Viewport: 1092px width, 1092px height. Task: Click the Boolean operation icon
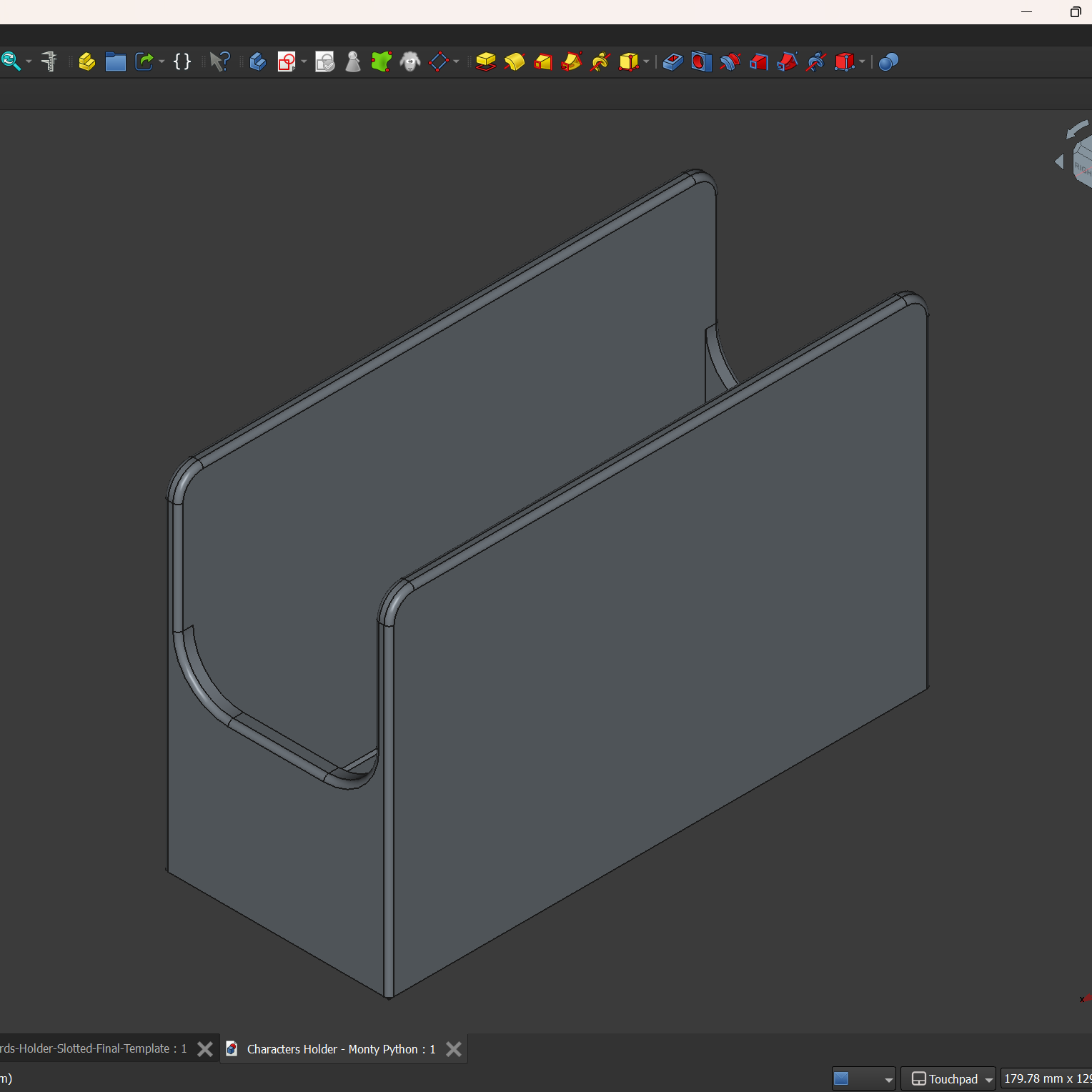click(x=888, y=62)
